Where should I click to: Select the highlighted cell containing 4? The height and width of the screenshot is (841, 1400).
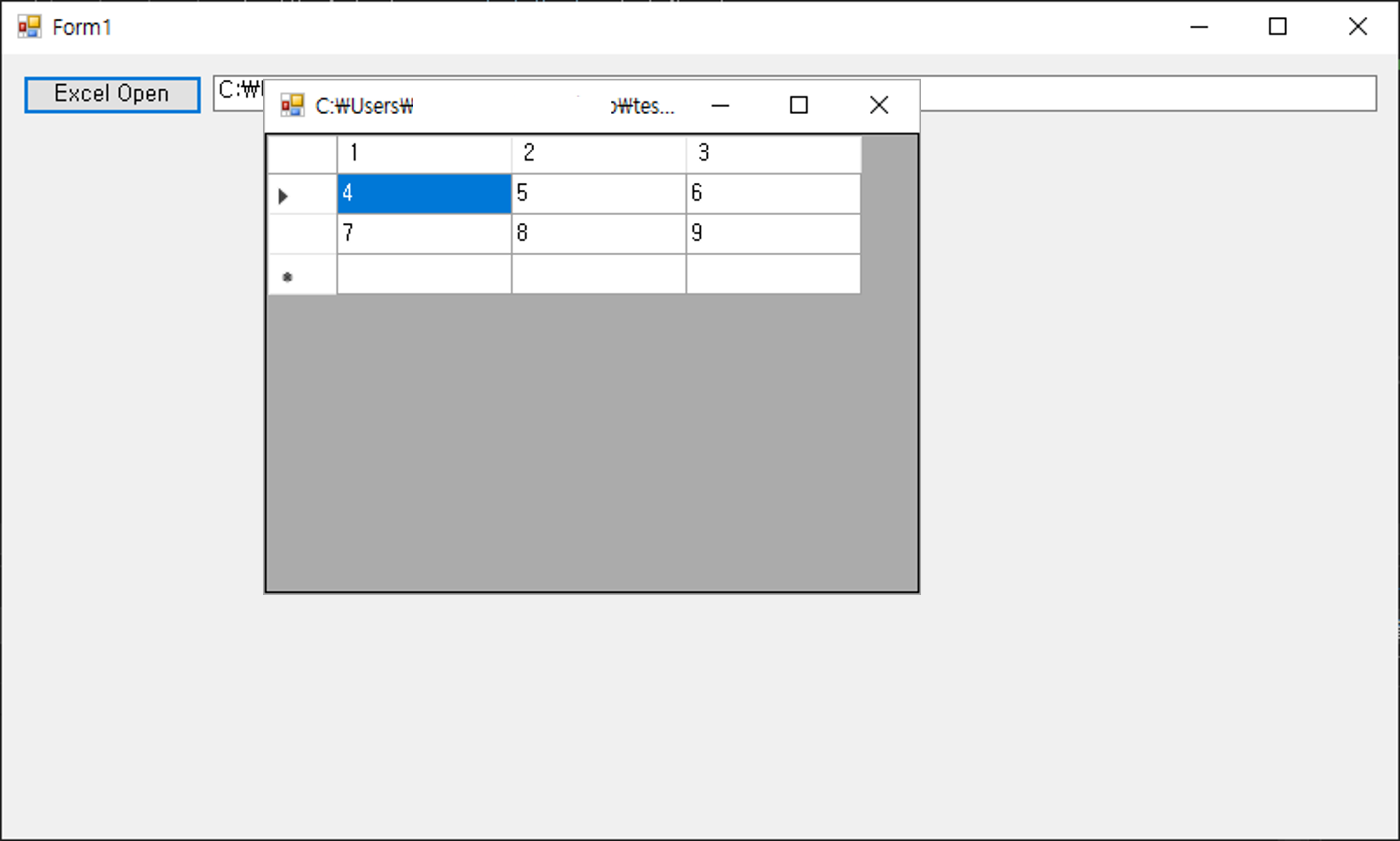click(424, 194)
